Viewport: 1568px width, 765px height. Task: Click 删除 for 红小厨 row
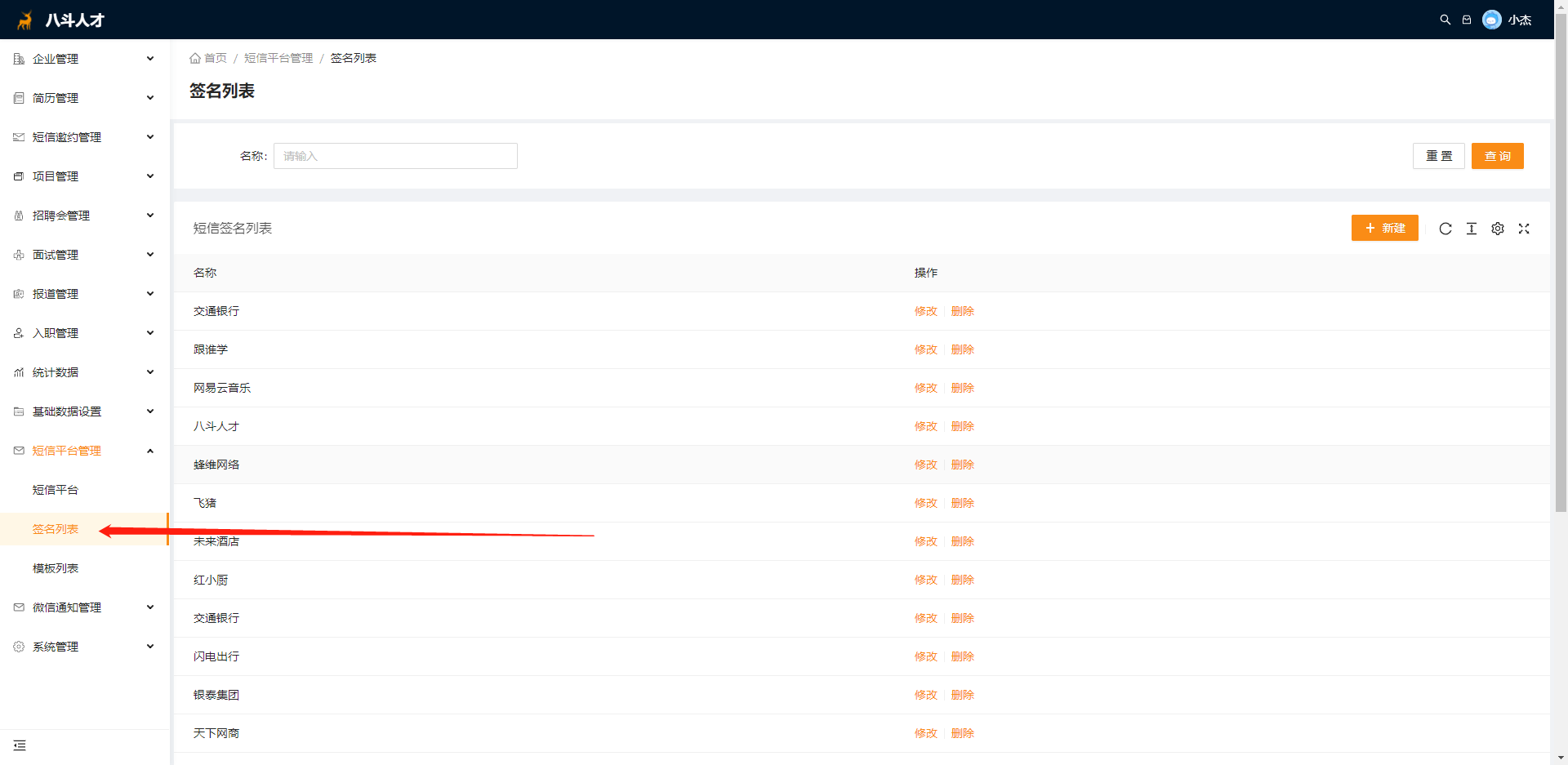[x=963, y=580]
